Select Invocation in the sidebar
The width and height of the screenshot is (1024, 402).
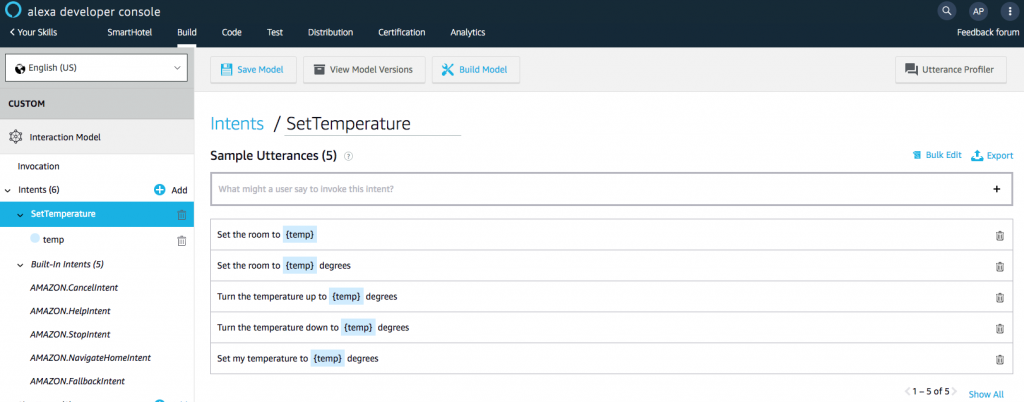(x=39, y=166)
